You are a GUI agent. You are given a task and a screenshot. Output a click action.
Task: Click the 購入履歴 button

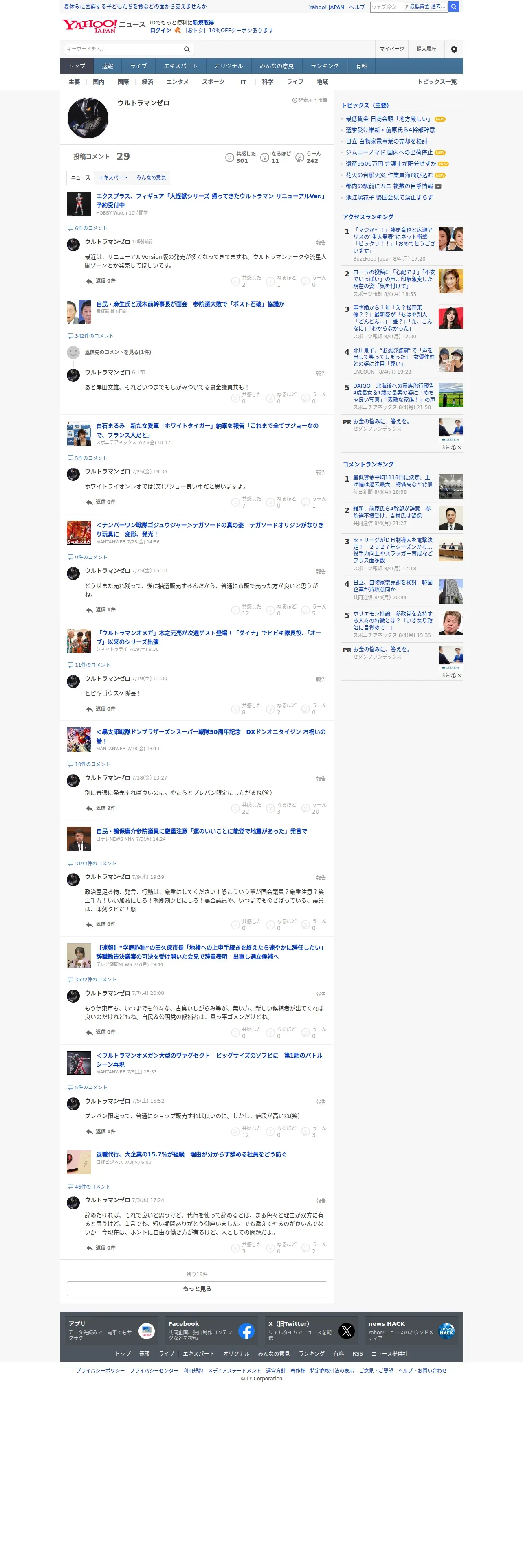[426, 49]
